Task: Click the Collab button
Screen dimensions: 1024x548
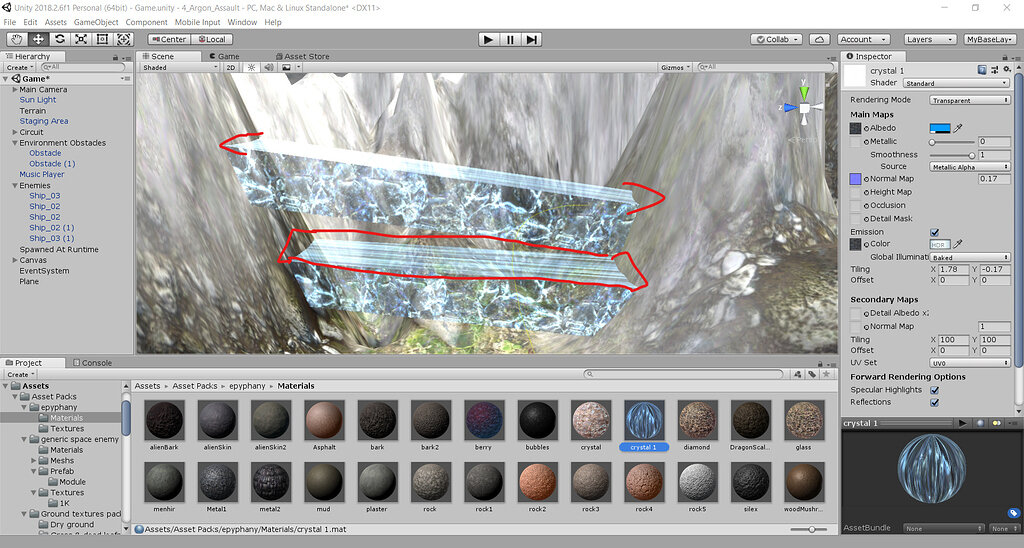Action: pyautogui.click(x=776, y=40)
